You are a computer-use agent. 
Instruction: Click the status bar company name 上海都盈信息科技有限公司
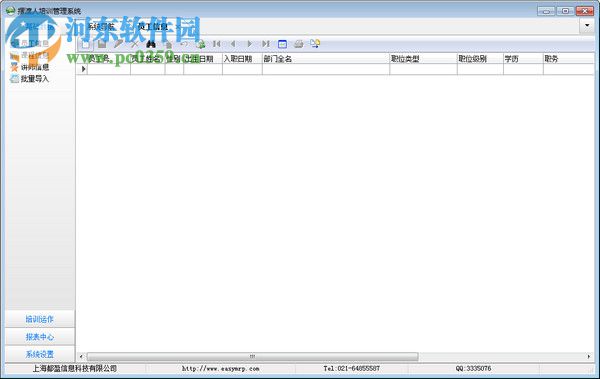74,369
